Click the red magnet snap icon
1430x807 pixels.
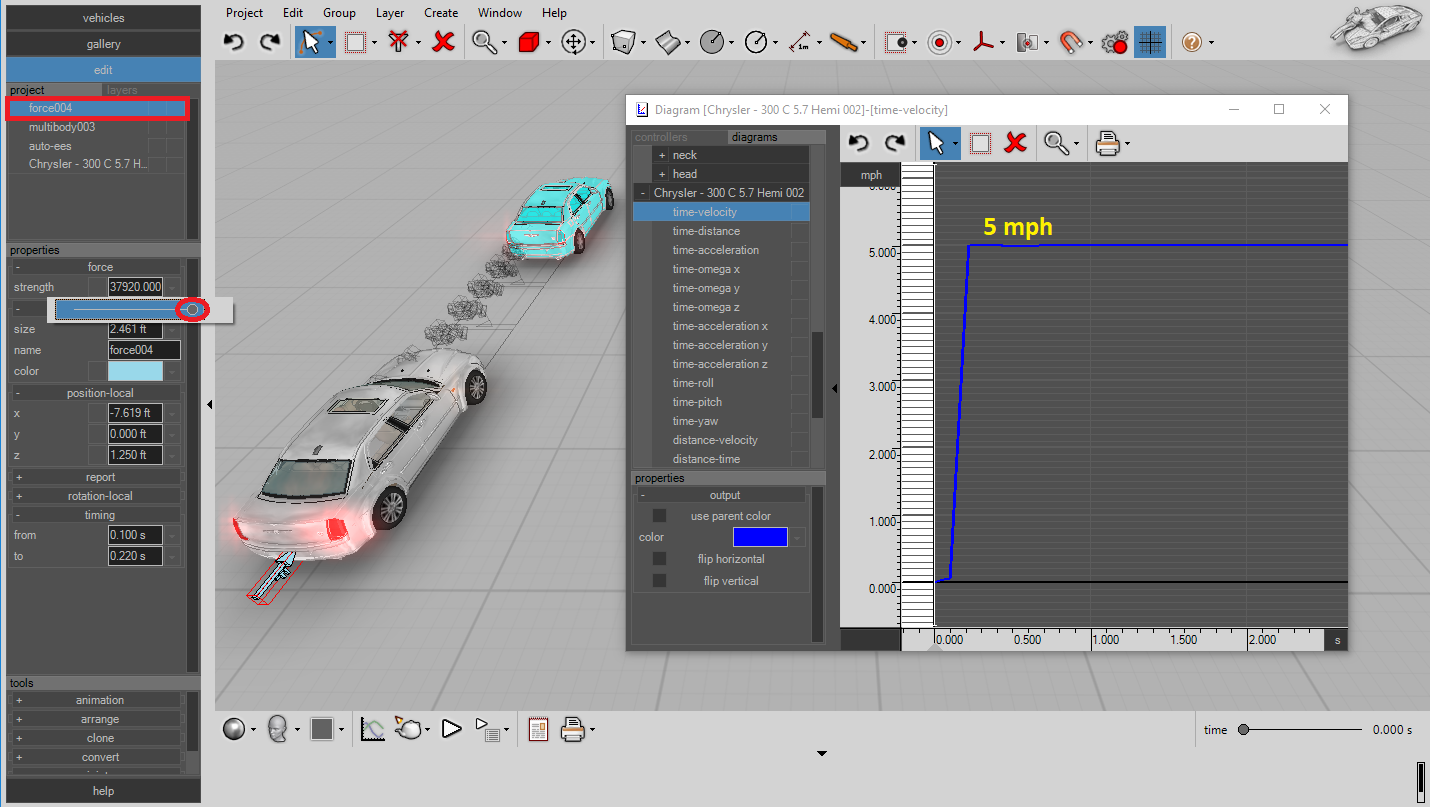1071,42
